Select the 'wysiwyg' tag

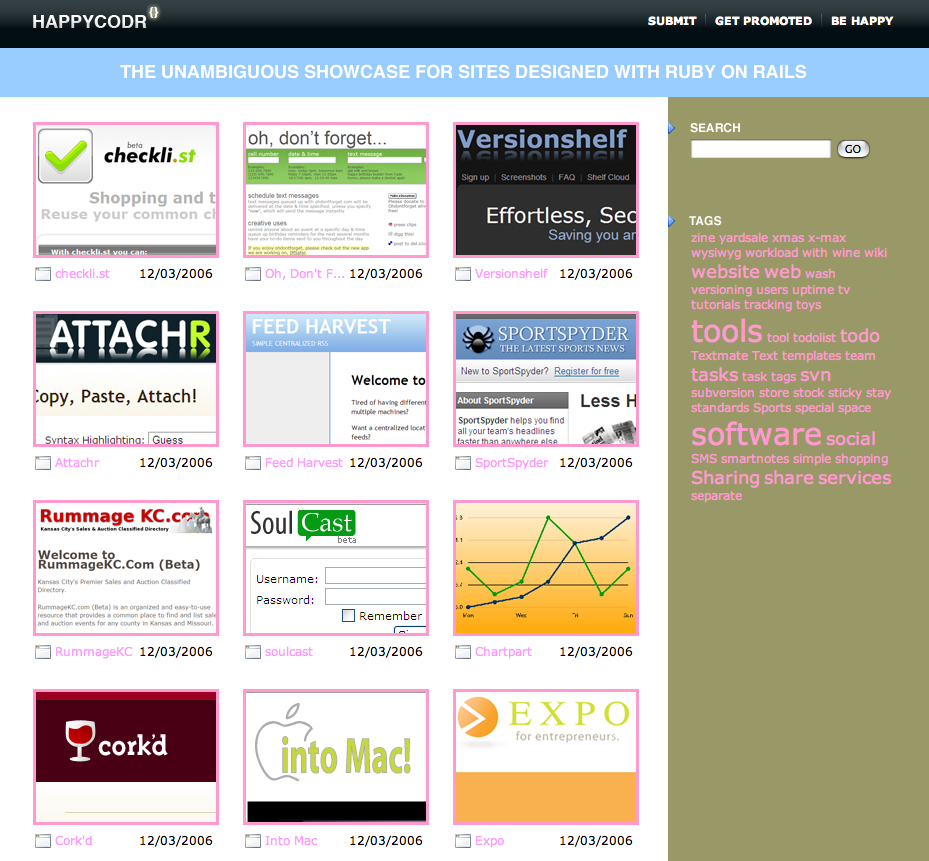coord(716,253)
